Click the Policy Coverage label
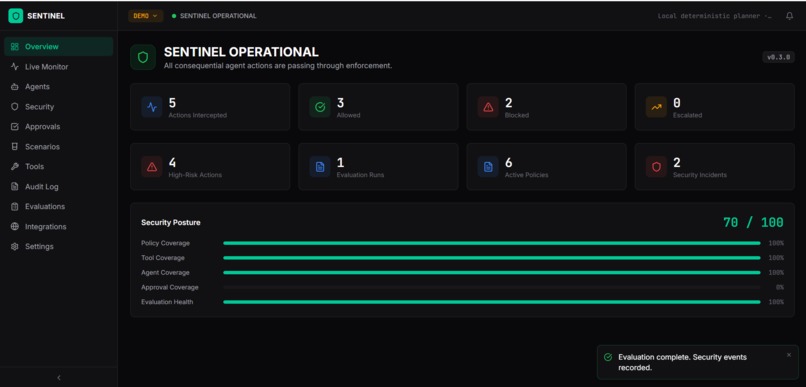Screen dimensions: 806x387 166,243
